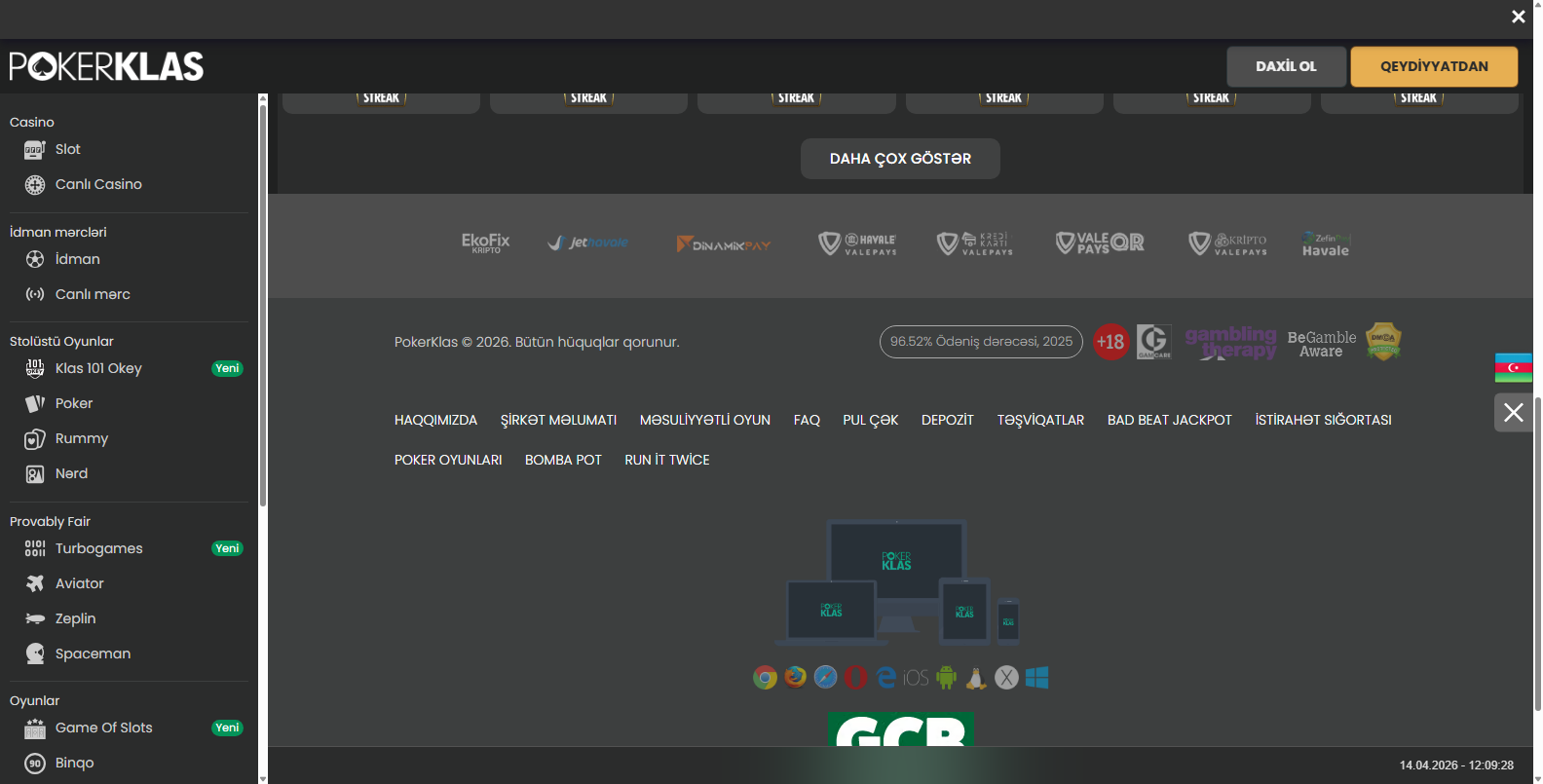Click the PokerKlas logo in header
Image resolution: width=1543 pixels, height=784 pixels.
[106, 66]
